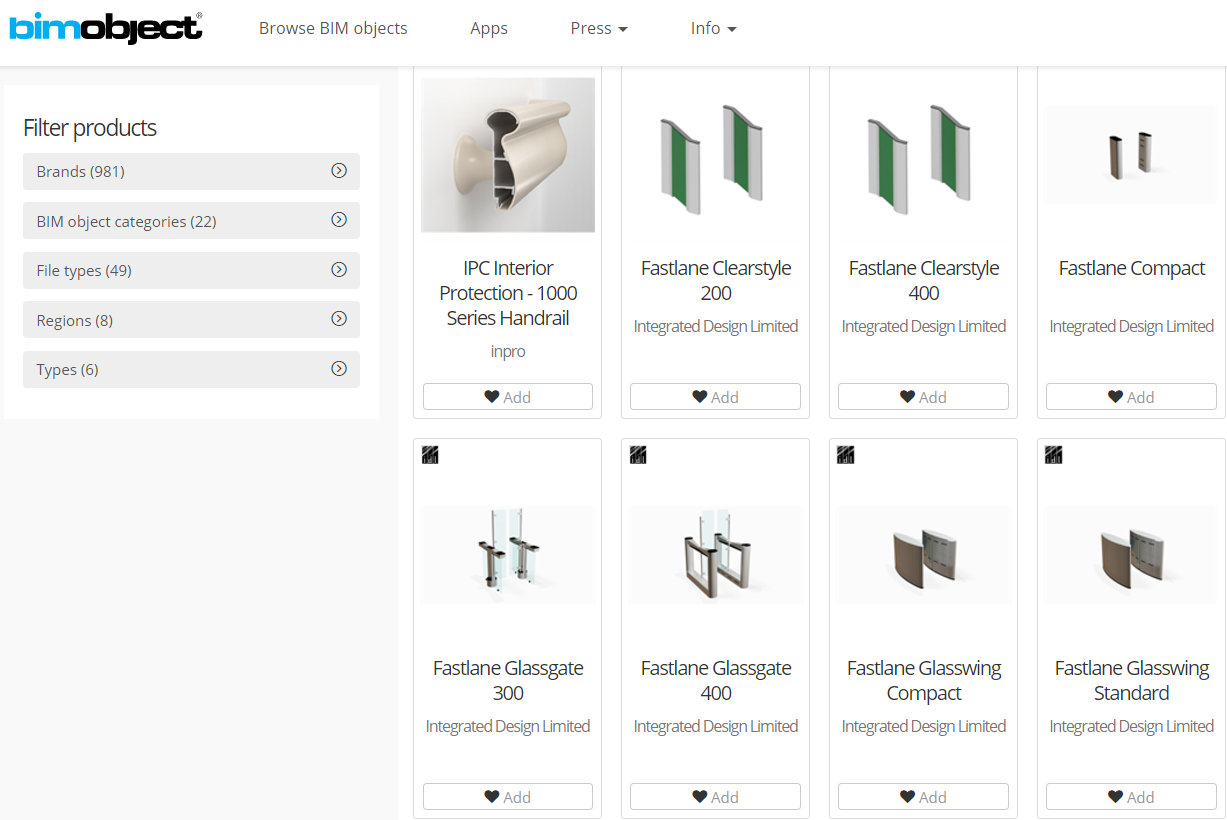Add Fastlane Clearstyle 400 to favorites
1227x820 pixels.
click(922, 396)
